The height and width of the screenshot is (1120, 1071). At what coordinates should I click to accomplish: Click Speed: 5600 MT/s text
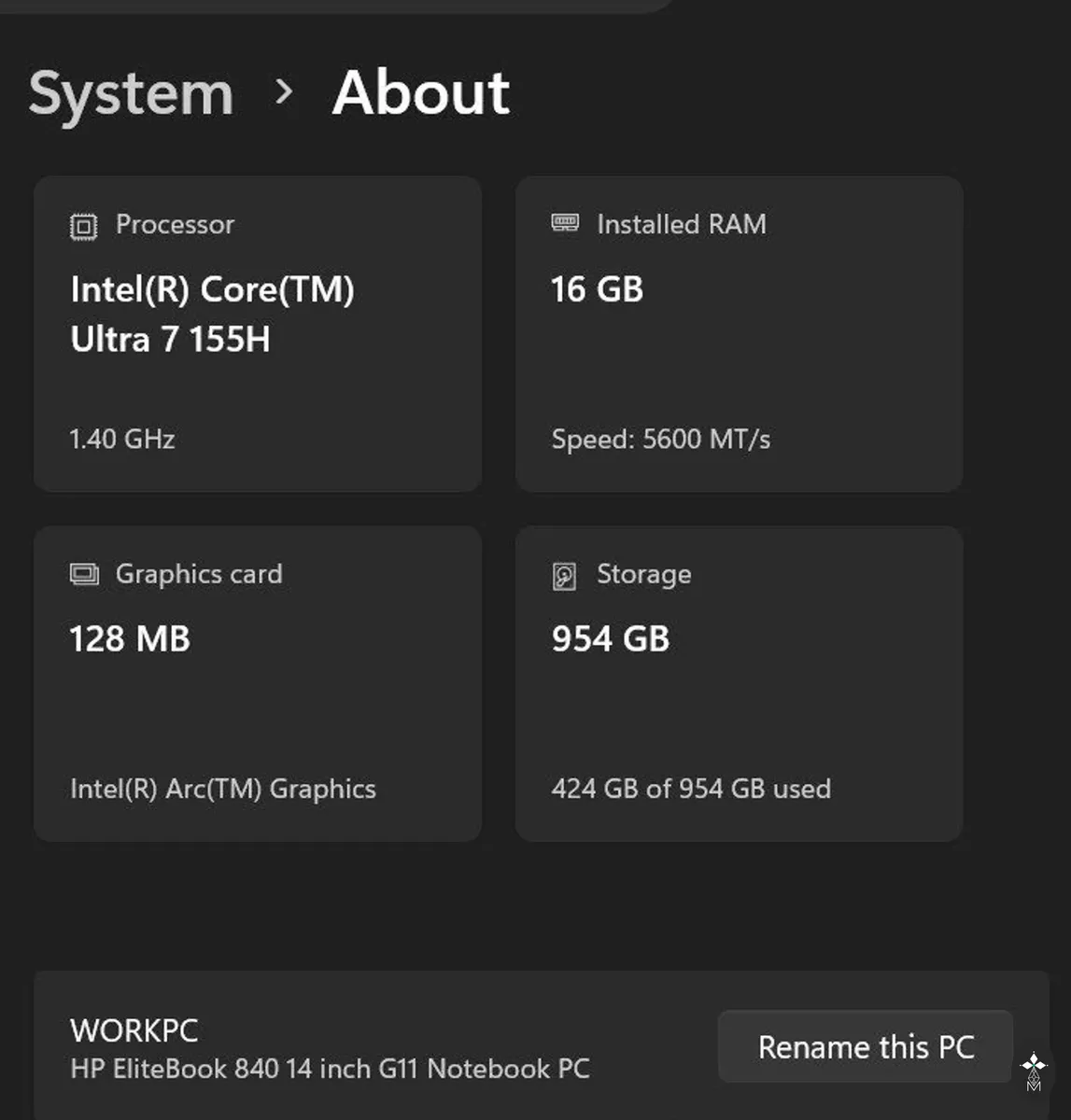click(660, 439)
